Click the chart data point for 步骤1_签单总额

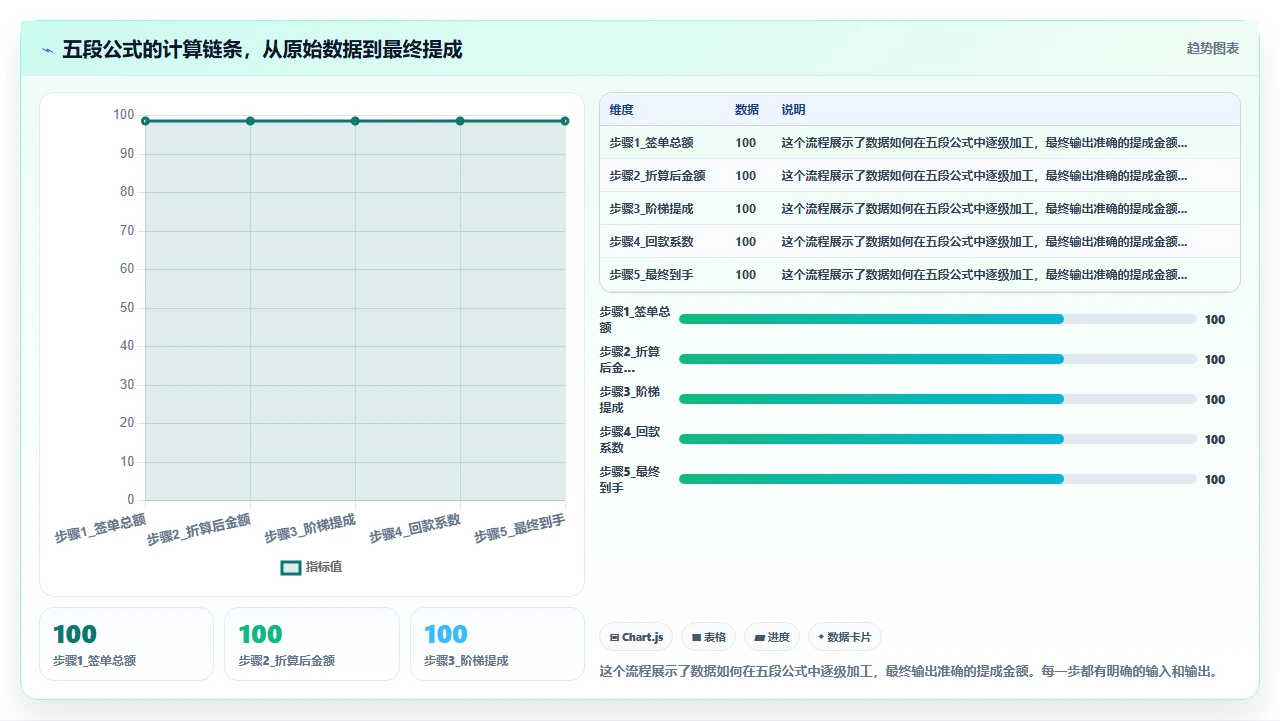(x=145, y=121)
